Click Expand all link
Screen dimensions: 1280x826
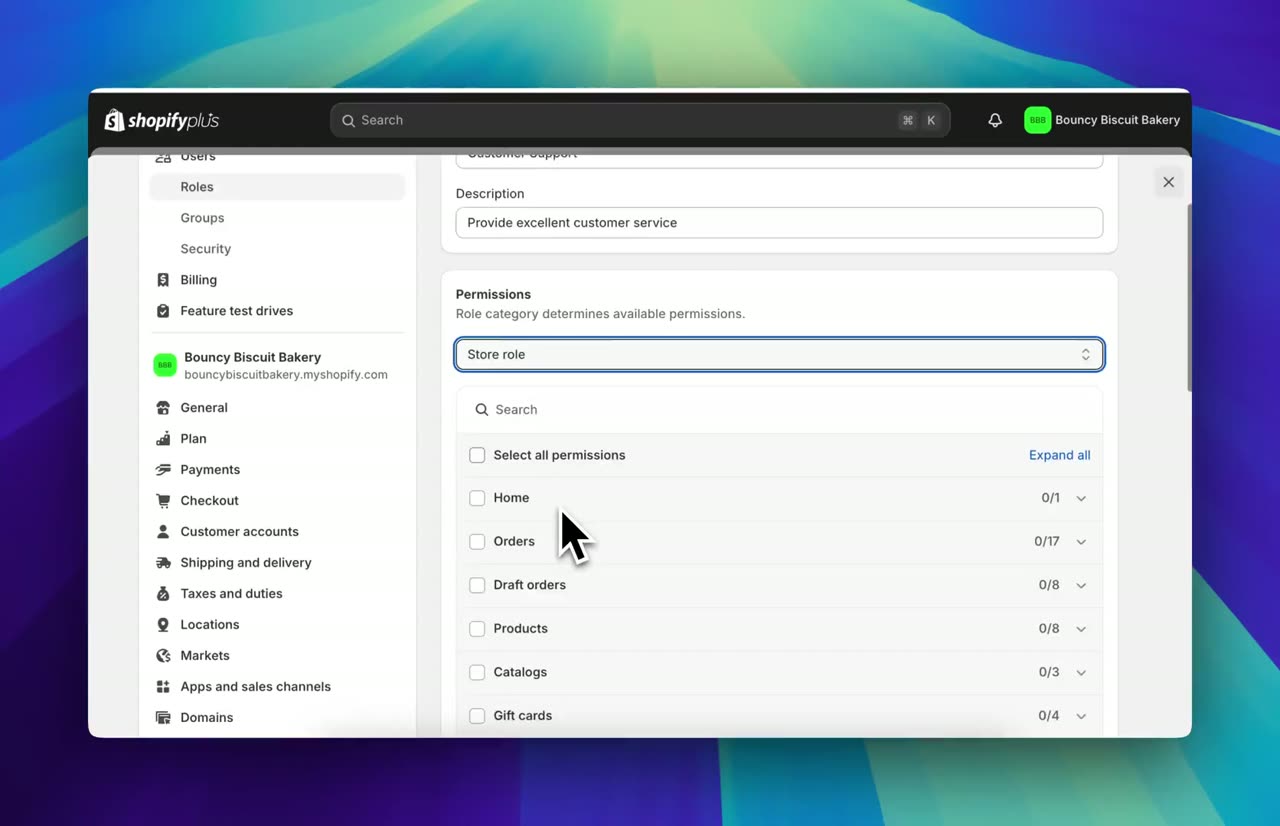[x=1059, y=455]
